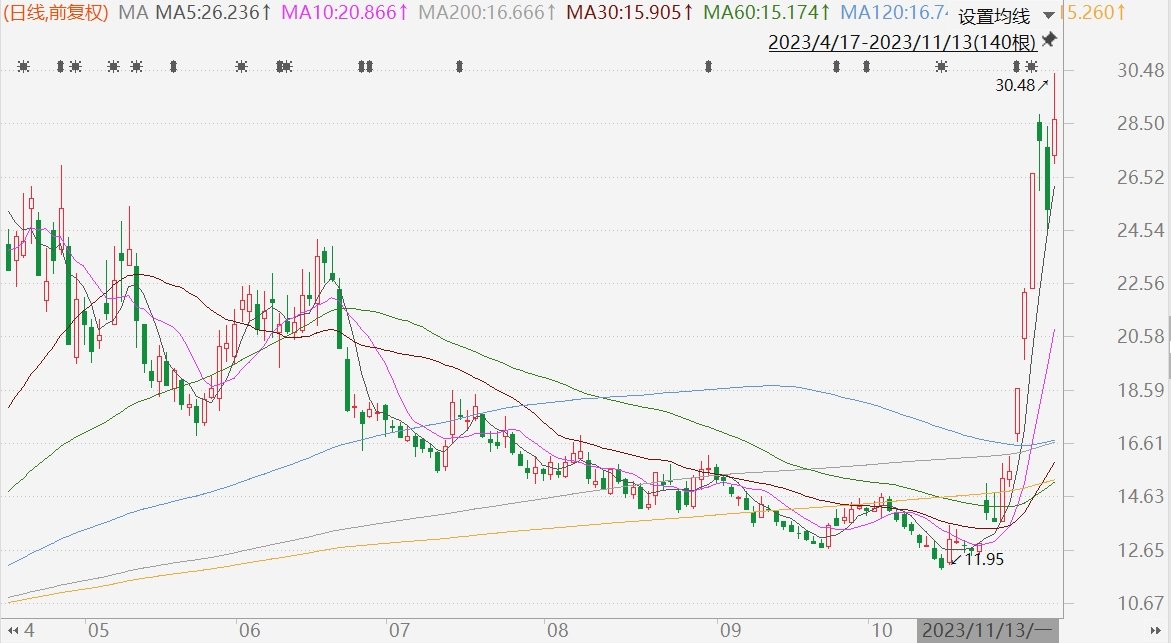Open the lone event marker between 07 and 08
The height and width of the screenshot is (643, 1171).
pos(459,67)
